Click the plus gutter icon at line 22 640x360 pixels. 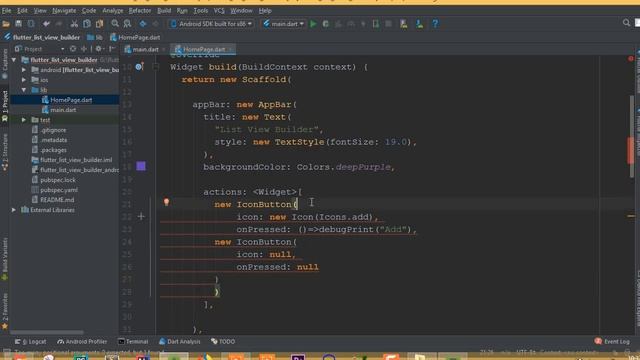[141, 217]
